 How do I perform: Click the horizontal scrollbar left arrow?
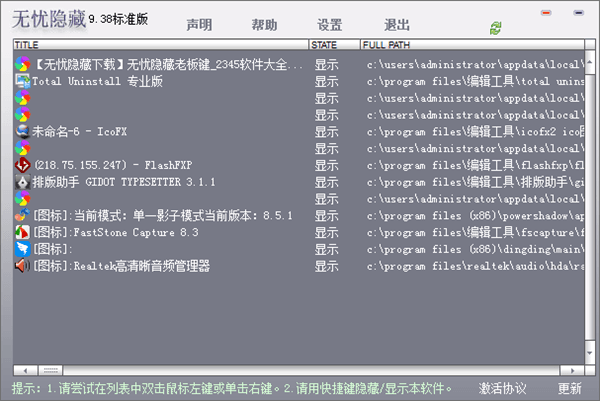click(x=25, y=370)
